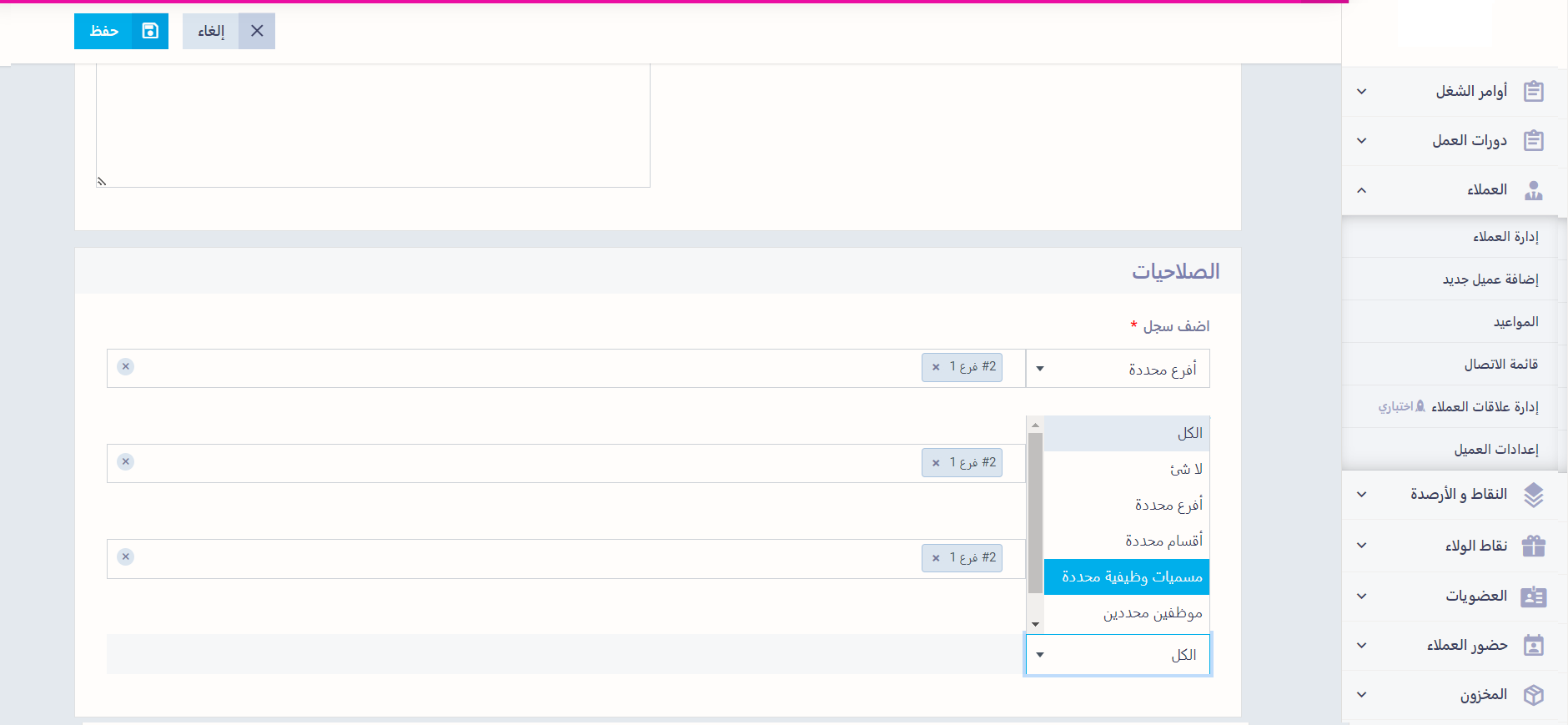Go to إدارة العملاء page
Viewport: 1568px width, 725px height.
click(x=1505, y=237)
